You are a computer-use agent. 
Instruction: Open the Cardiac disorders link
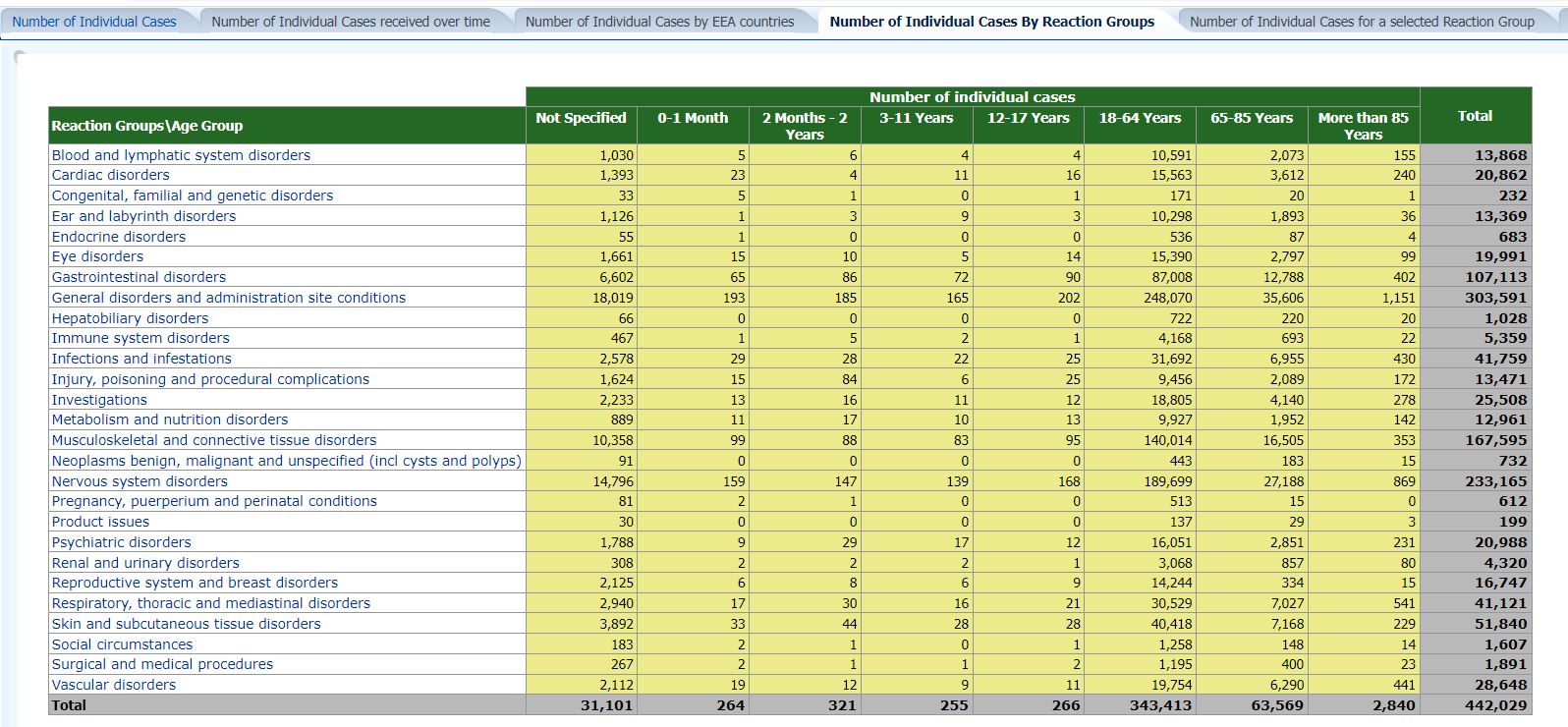pyautogui.click(x=111, y=175)
